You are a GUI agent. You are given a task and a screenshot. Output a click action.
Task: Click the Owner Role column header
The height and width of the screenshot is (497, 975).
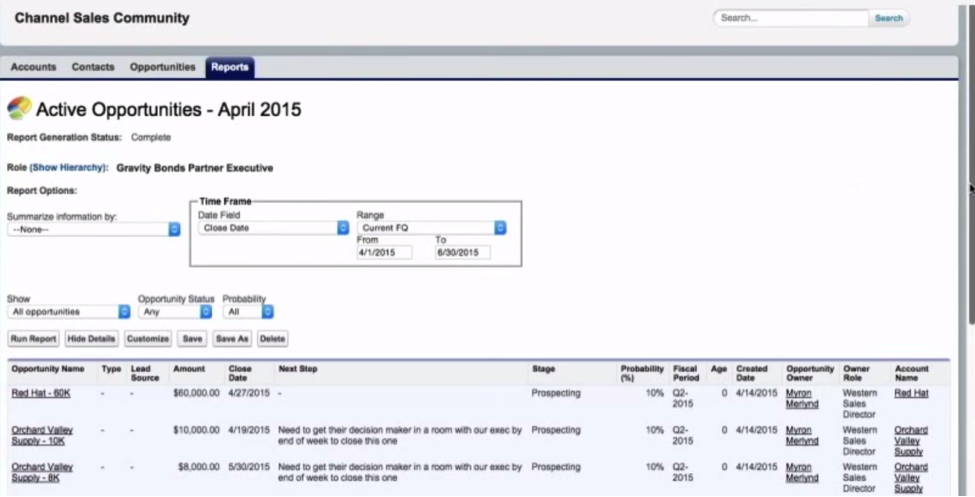click(856, 373)
